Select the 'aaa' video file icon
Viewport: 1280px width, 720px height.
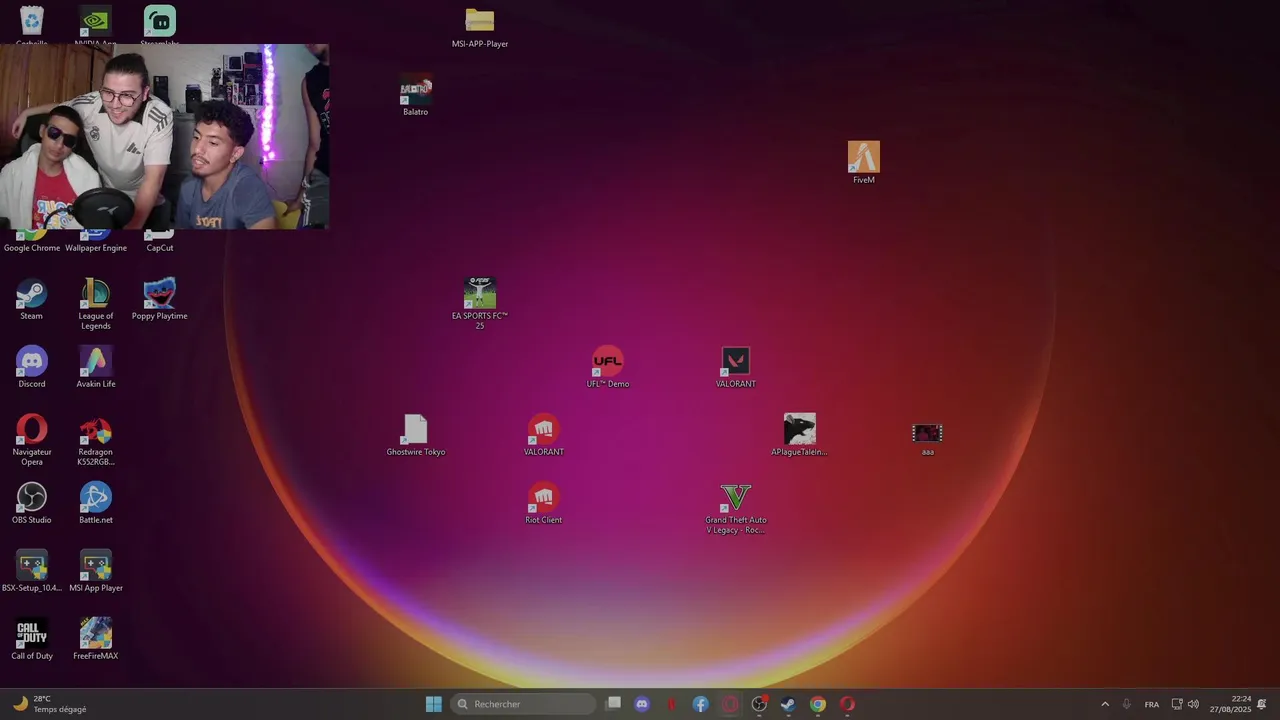point(928,438)
